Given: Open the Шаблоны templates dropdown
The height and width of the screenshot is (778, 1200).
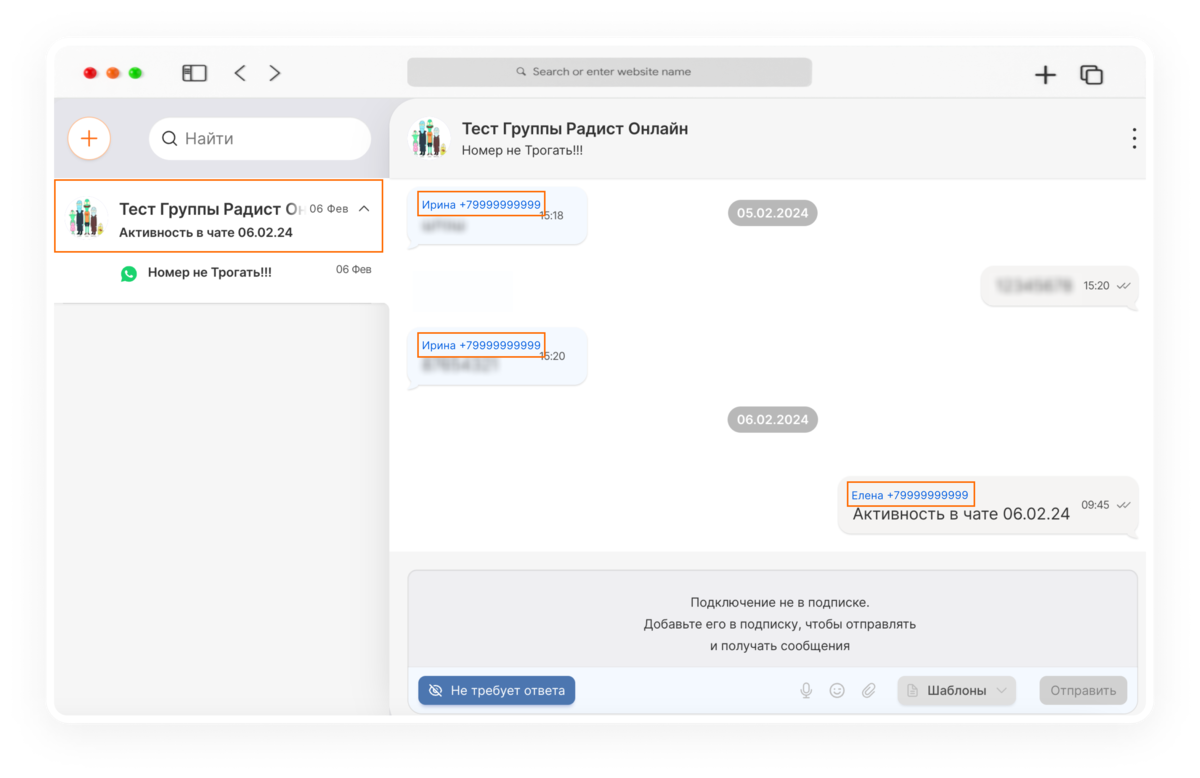Looking at the screenshot, I should pyautogui.click(x=956, y=690).
